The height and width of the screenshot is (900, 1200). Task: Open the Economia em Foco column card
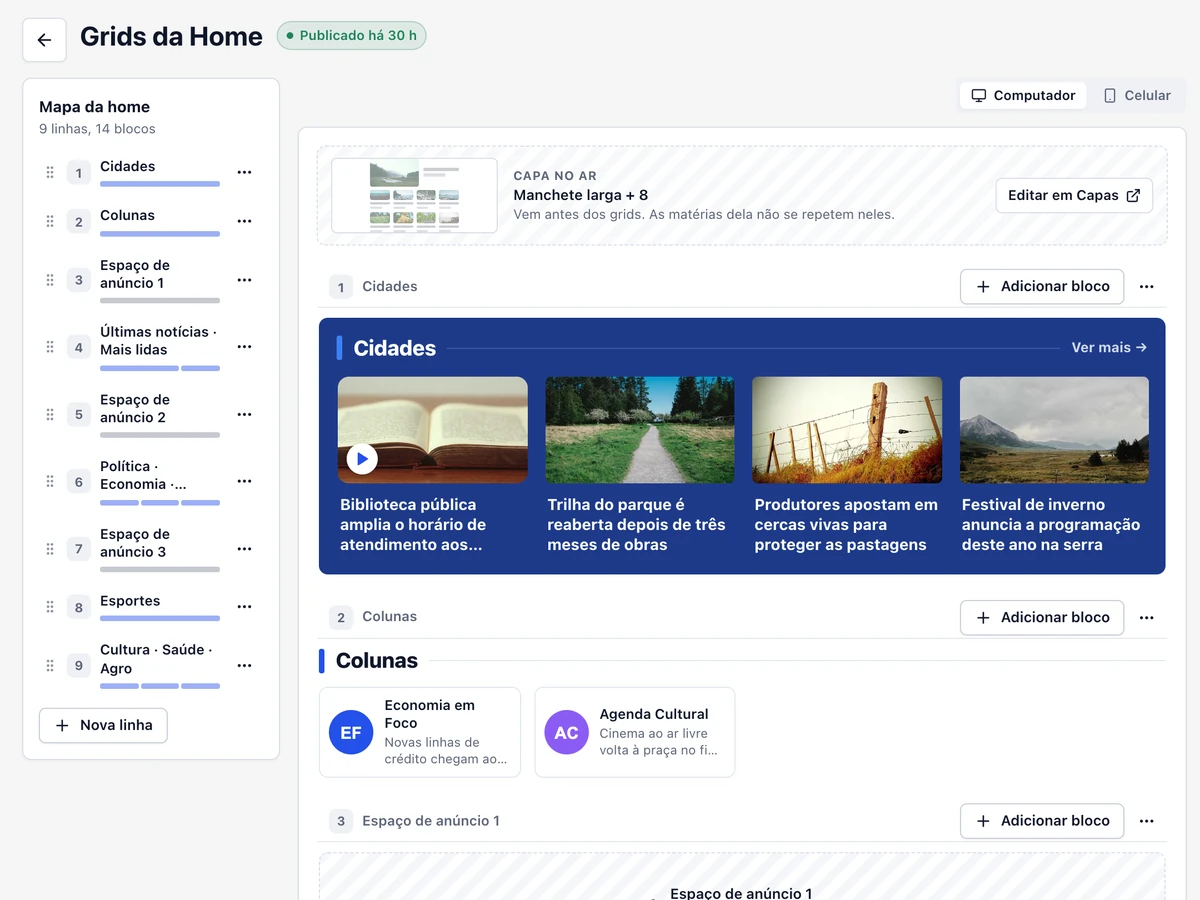[420, 733]
